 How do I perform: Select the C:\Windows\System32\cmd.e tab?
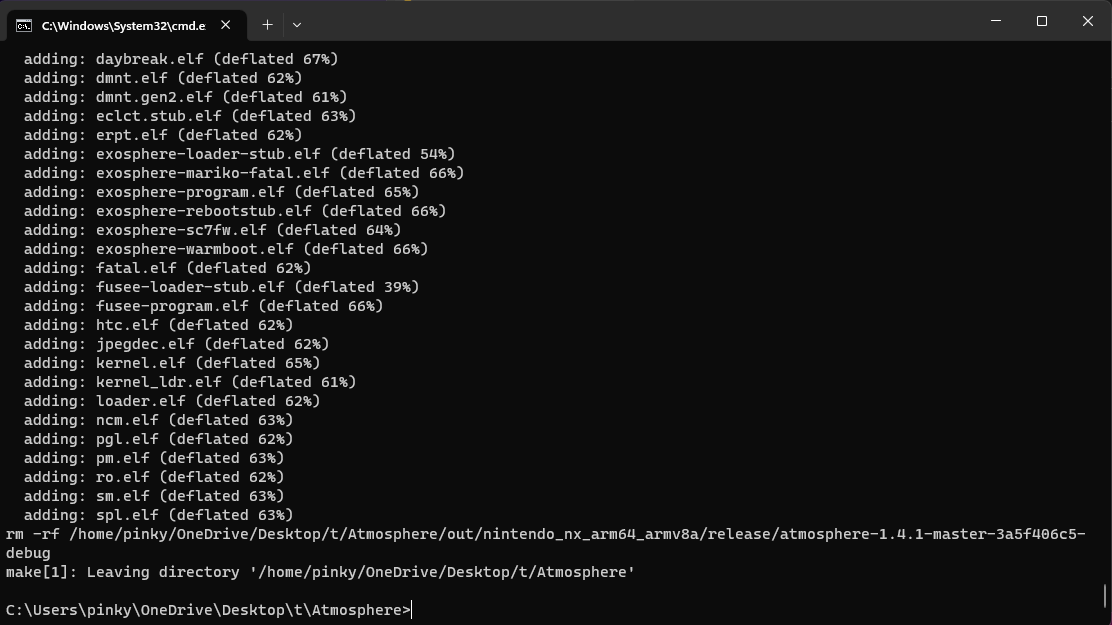(123, 26)
